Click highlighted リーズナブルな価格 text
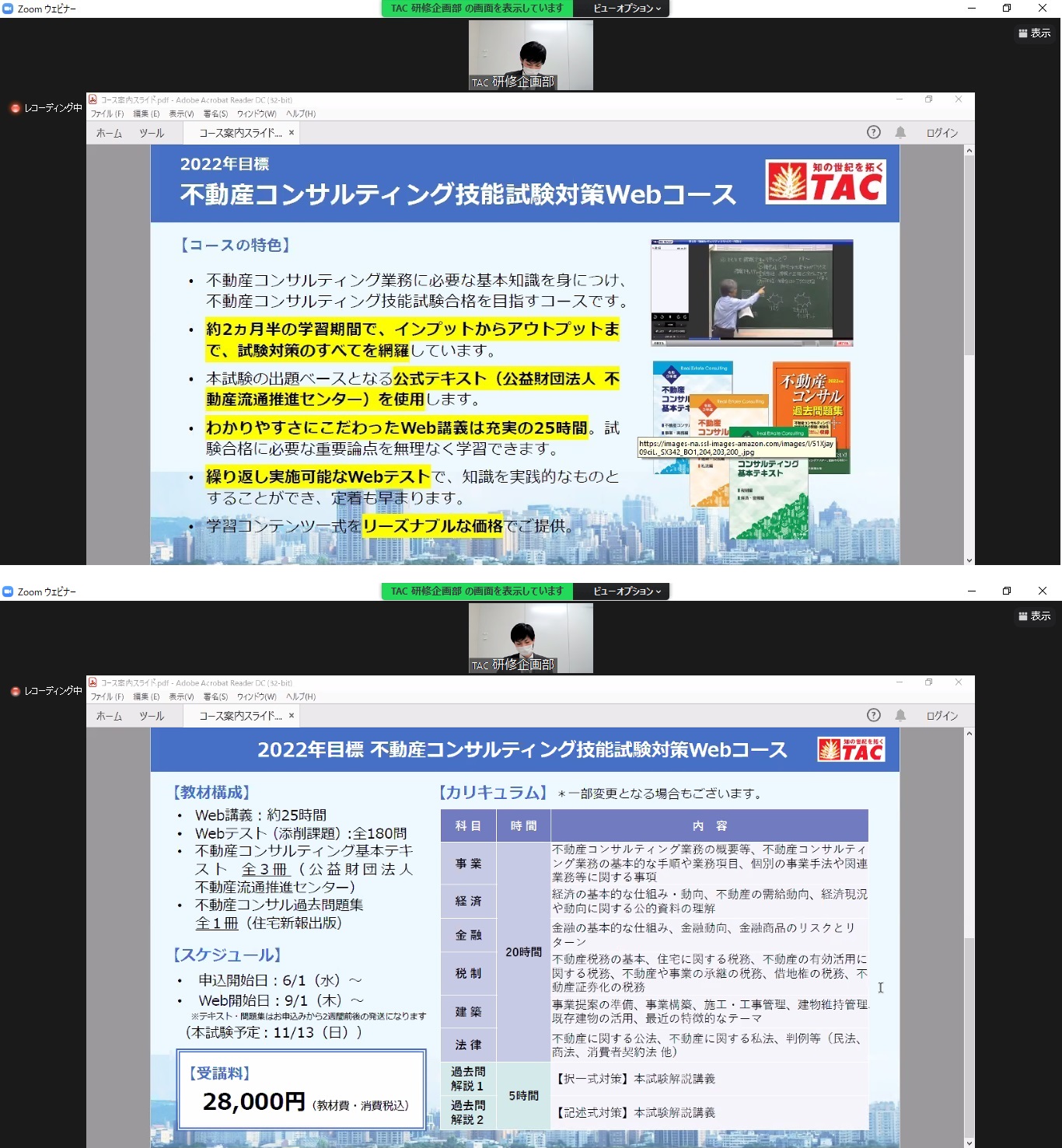Viewport: 1062px width, 1148px height. tap(433, 526)
